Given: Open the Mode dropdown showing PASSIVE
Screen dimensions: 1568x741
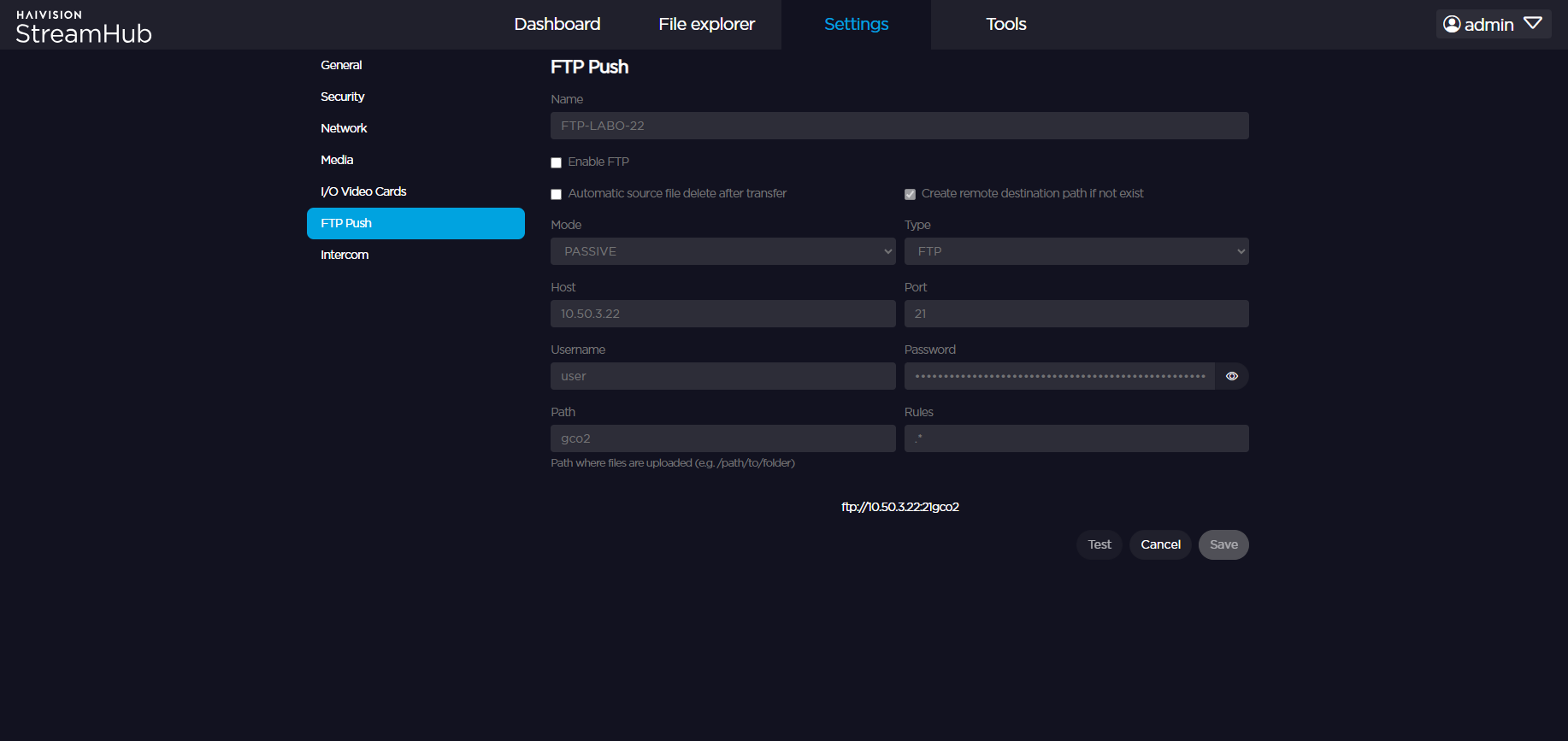Looking at the screenshot, I should point(722,251).
